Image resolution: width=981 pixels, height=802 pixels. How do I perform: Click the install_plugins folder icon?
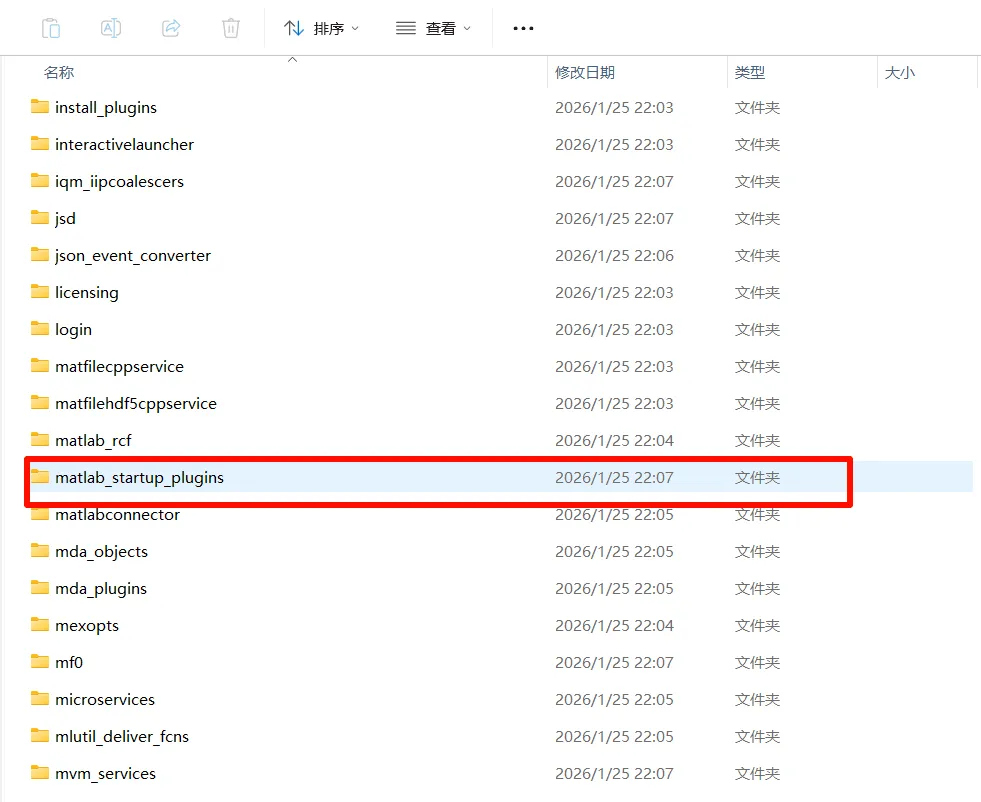tap(40, 107)
